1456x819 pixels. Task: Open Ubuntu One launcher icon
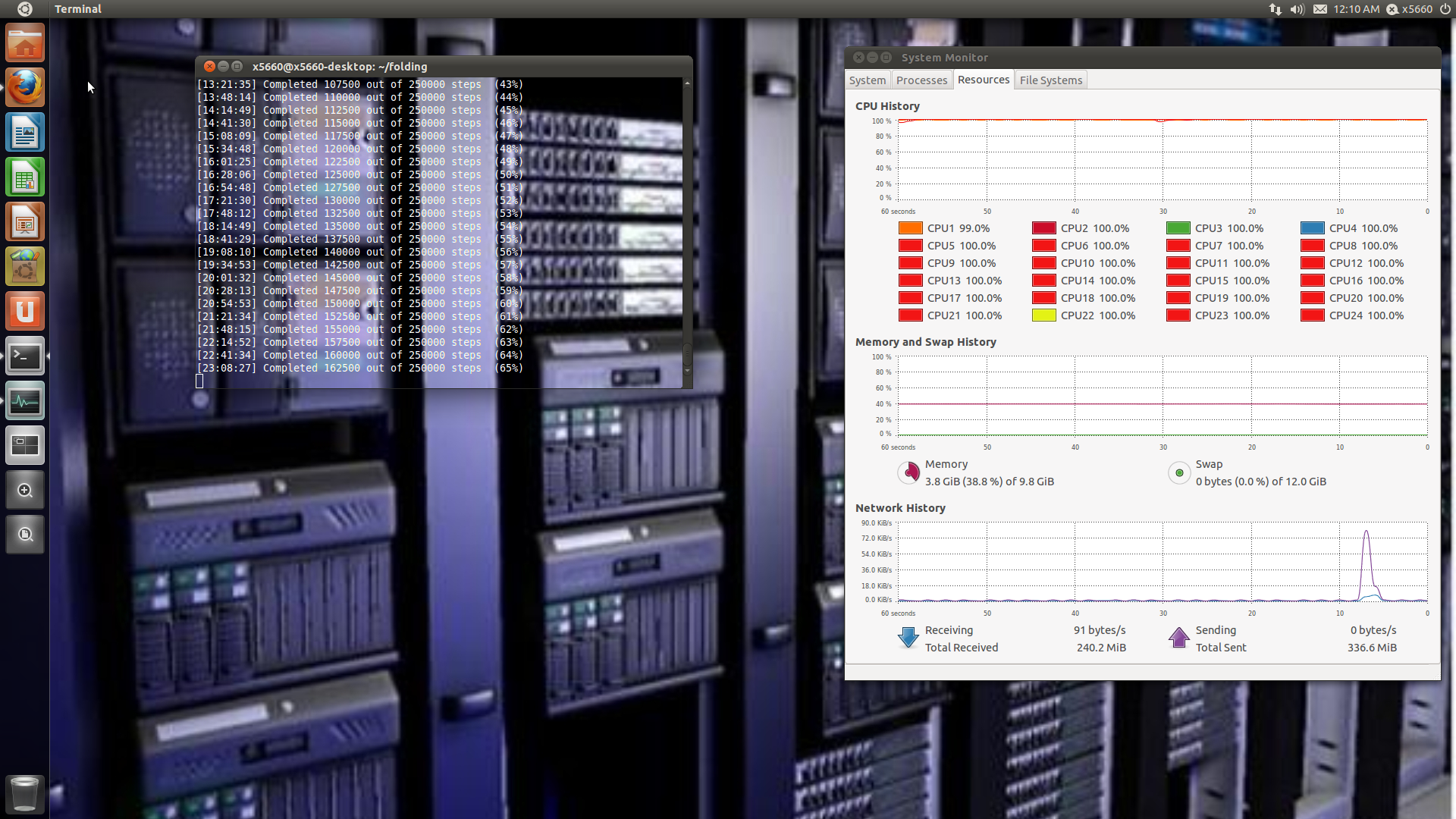point(25,312)
